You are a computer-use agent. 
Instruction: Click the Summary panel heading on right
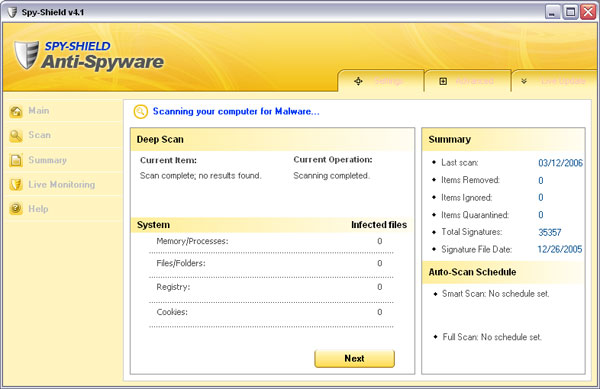pos(450,140)
